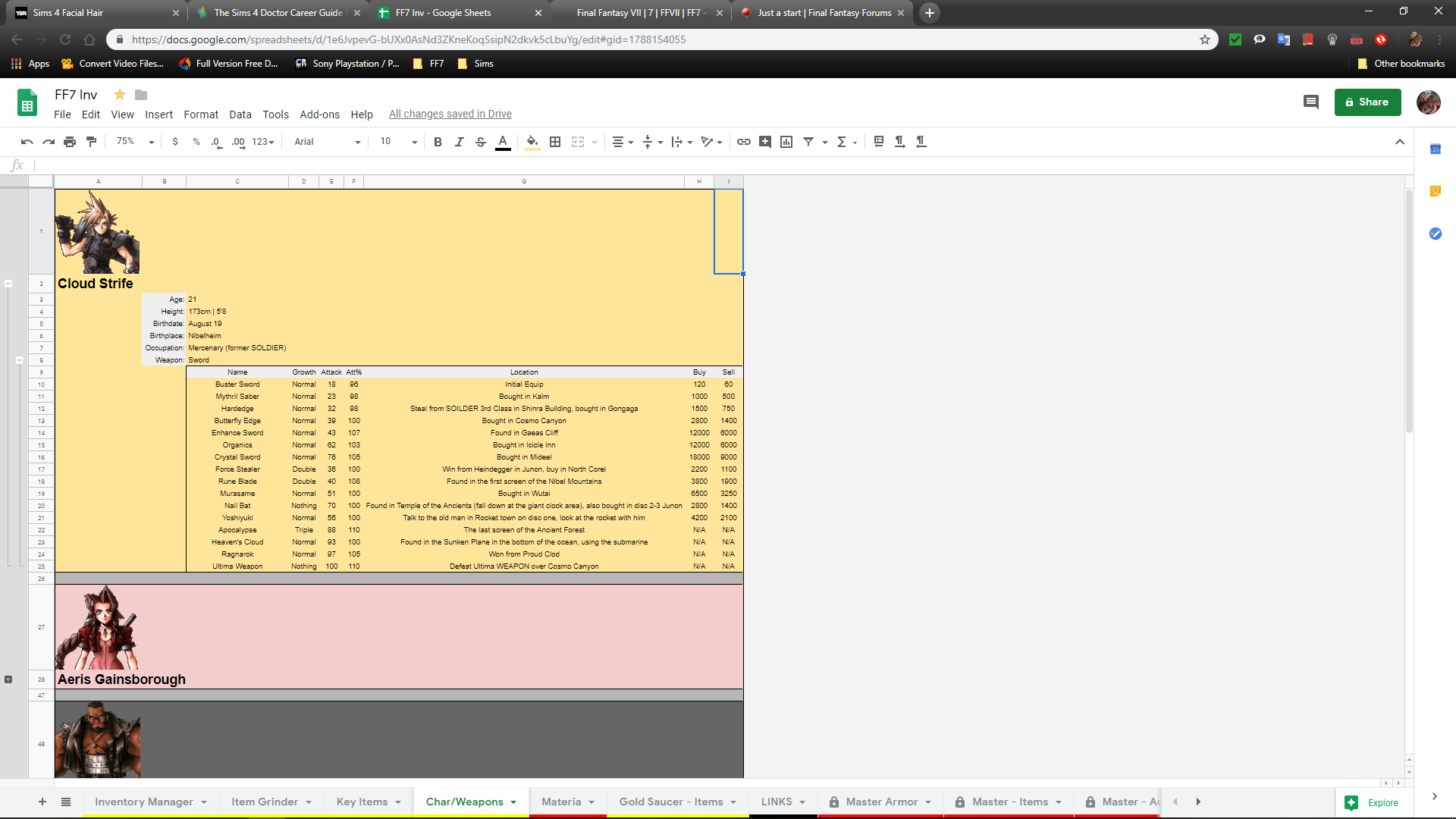Open the Data menu
The image size is (1456, 819).
click(240, 115)
